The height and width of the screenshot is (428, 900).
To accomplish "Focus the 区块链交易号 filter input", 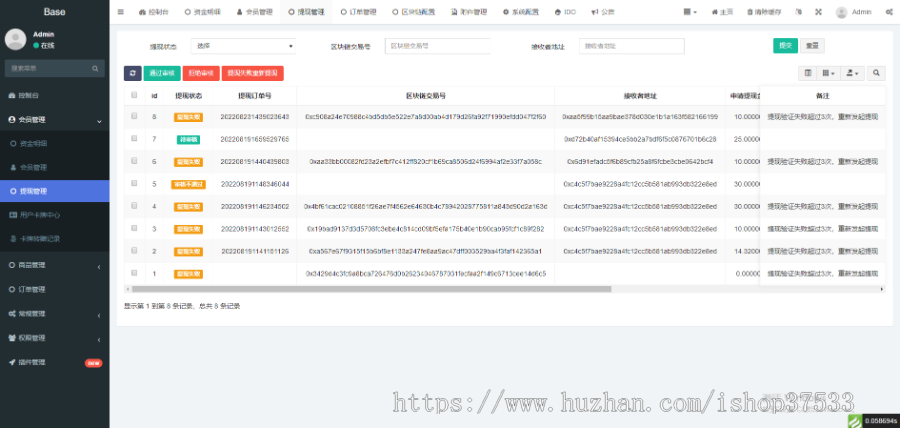I will tap(438, 46).
